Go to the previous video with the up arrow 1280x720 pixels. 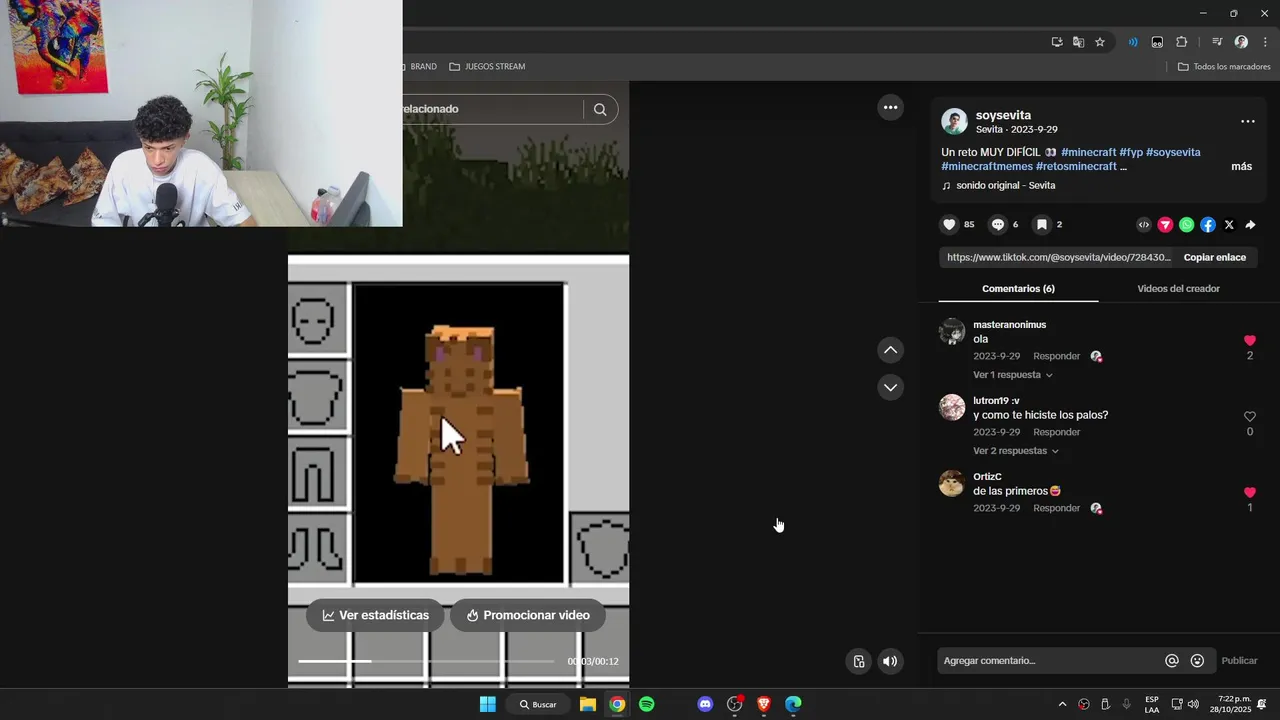click(890, 350)
